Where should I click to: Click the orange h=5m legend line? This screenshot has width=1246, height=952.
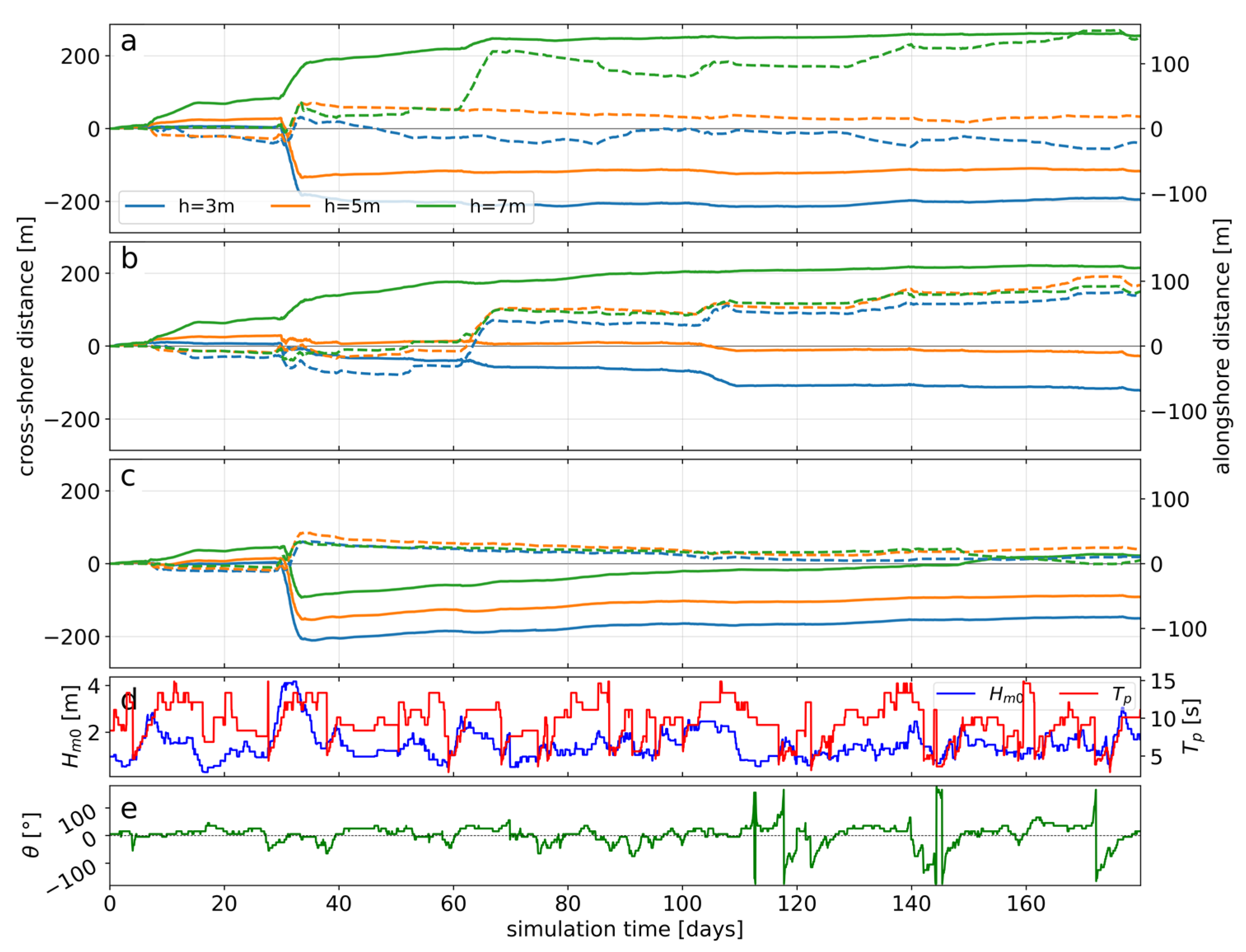(290, 206)
